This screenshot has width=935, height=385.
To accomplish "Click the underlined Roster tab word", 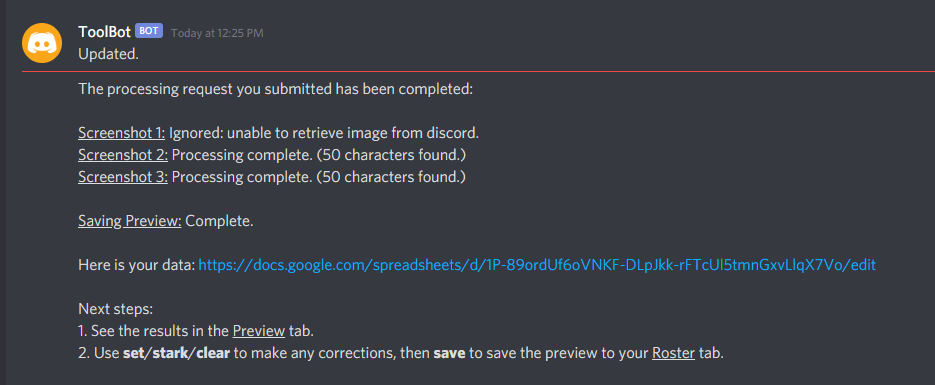I will (x=673, y=353).
